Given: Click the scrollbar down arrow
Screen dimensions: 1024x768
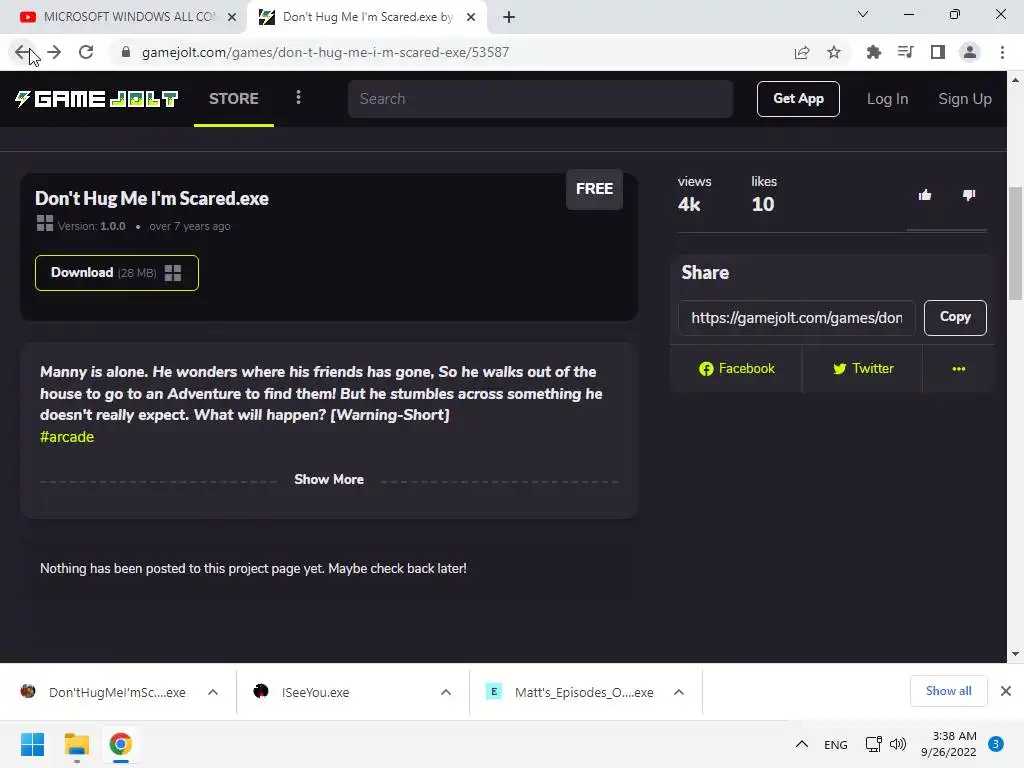Looking at the screenshot, I should (1016, 654).
